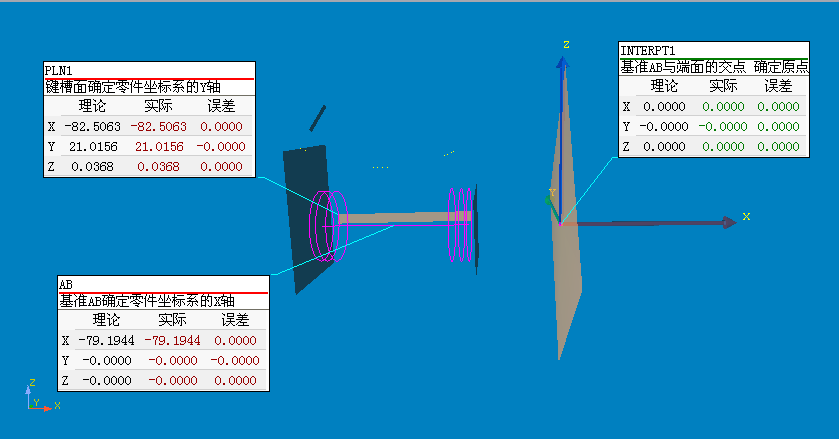Select the dark blue keyway plane PLN1 graphic
The height and width of the screenshot is (439, 839).
310,214
